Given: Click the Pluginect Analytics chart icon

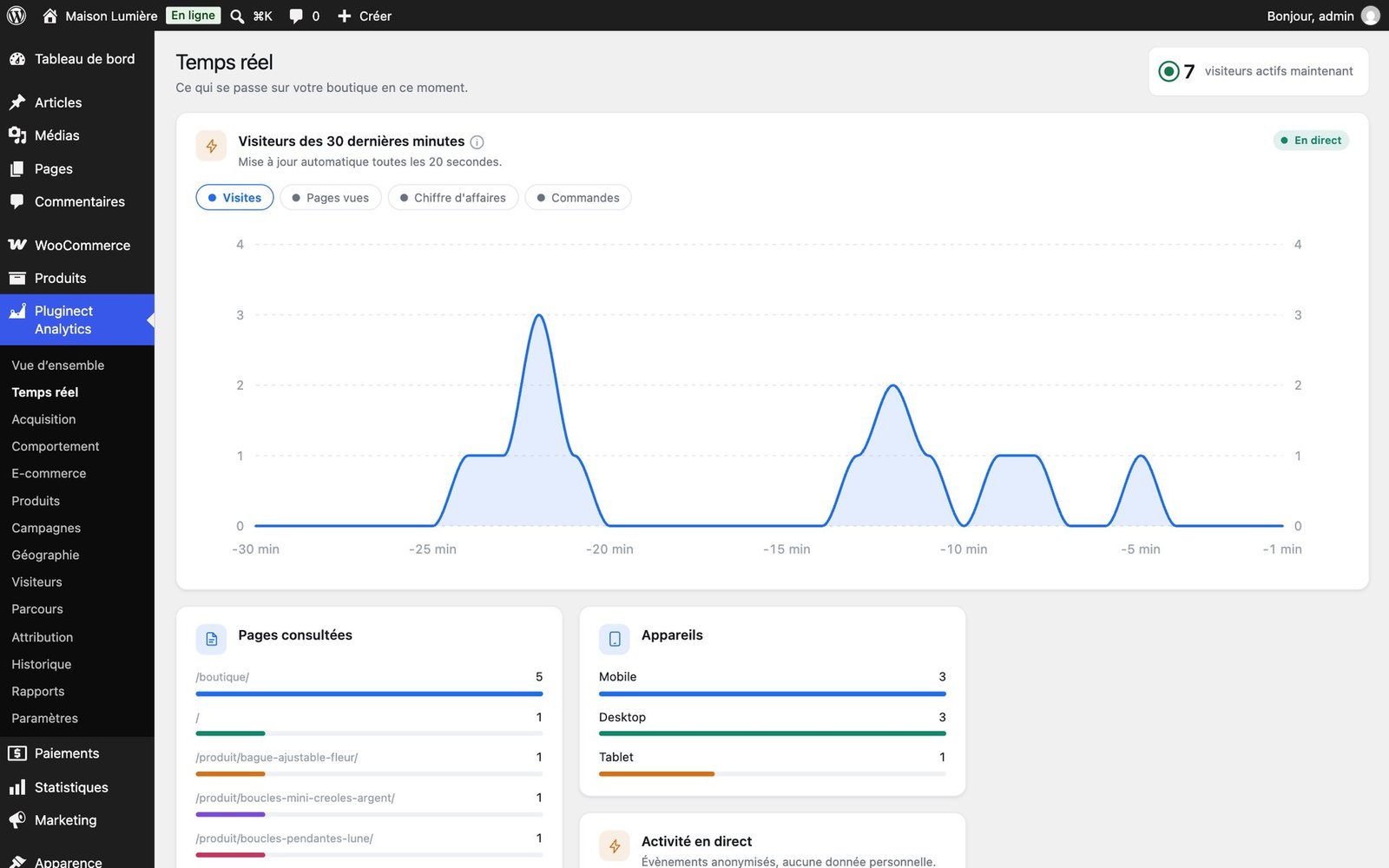Looking at the screenshot, I should 17,311.
